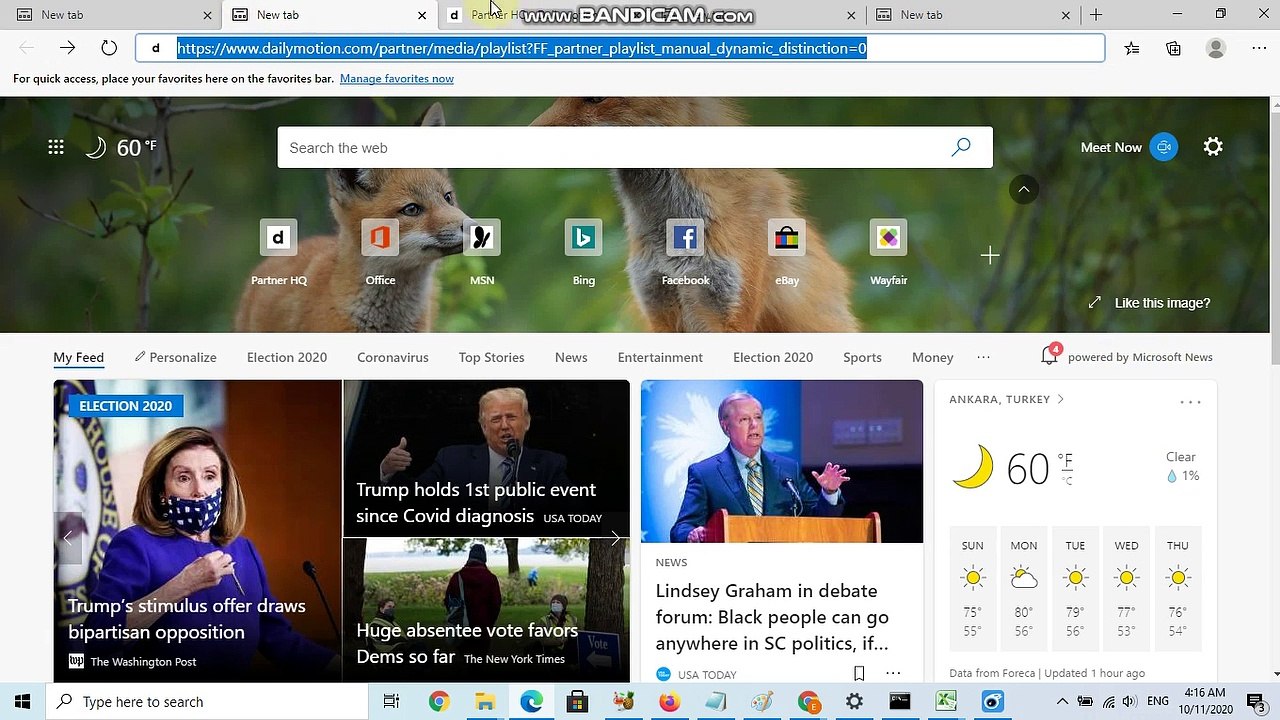Select the Coronavirus feed tab
The image size is (1280, 720).
[x=393, y=357]
